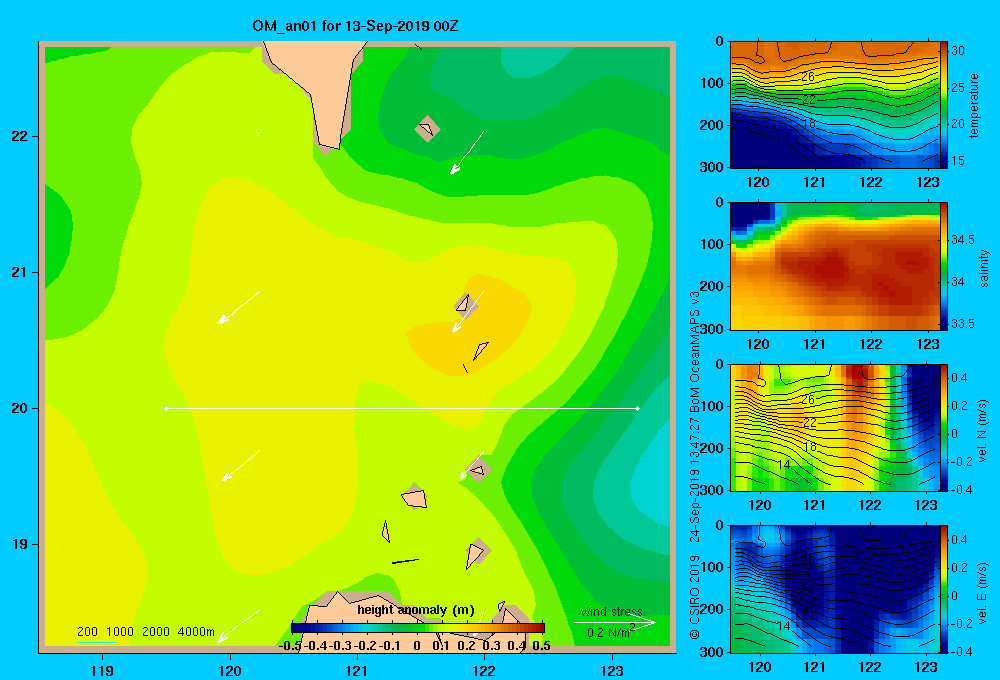Click the east endpoint of transect line
This screenshot has width=1000, height=680.
638,408
